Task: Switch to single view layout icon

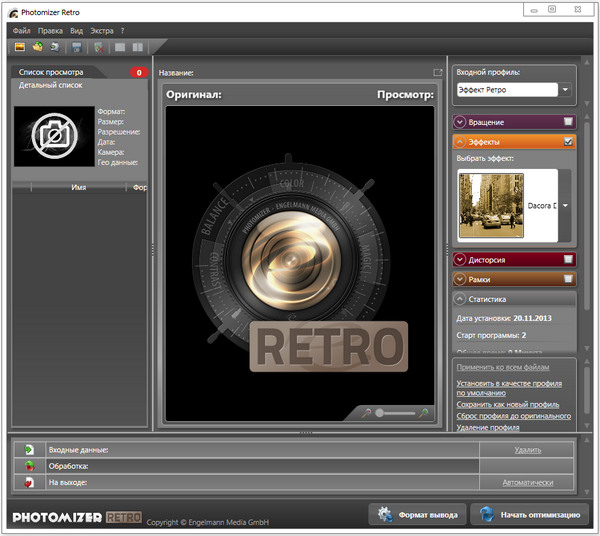Action: [120, 47]
